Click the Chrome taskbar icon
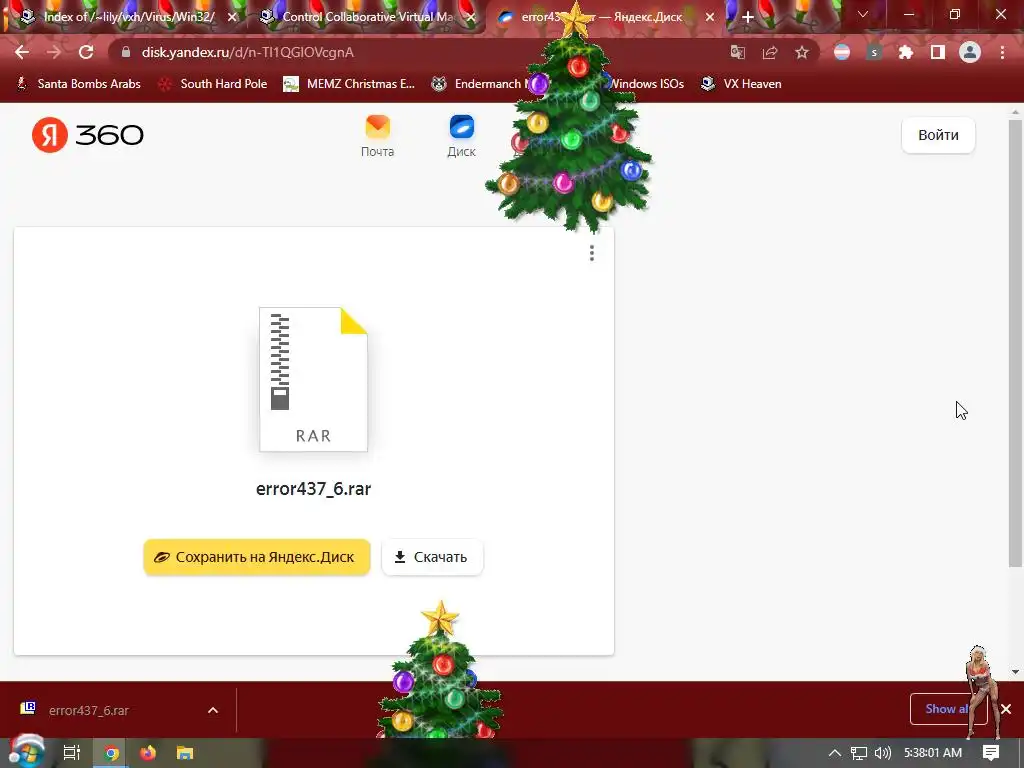The image size is (1024, 768). 111,753
